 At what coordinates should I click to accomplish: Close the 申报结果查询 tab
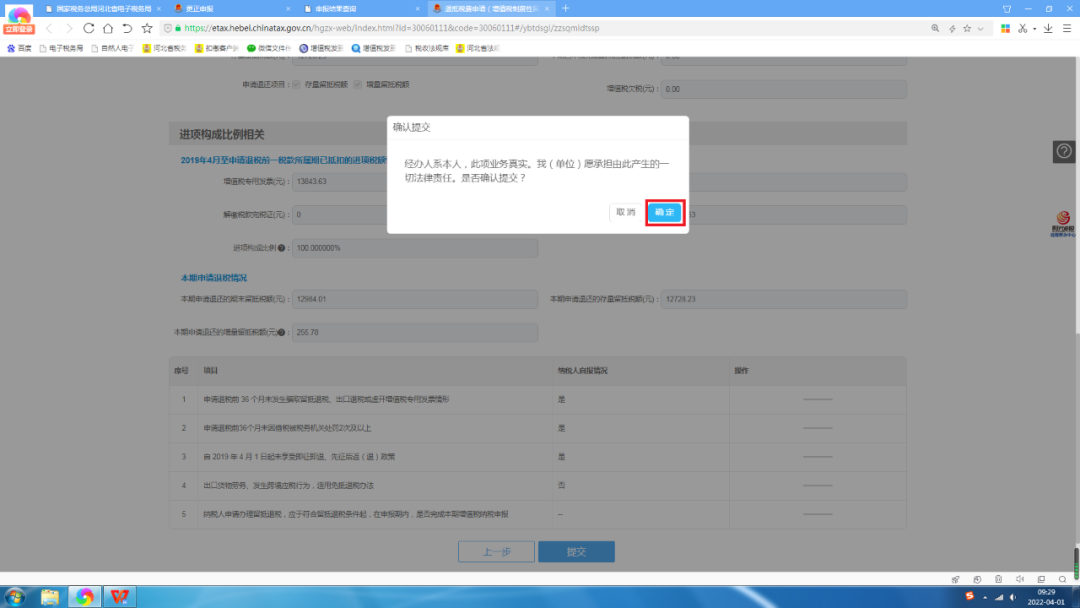tap(417, 9)
